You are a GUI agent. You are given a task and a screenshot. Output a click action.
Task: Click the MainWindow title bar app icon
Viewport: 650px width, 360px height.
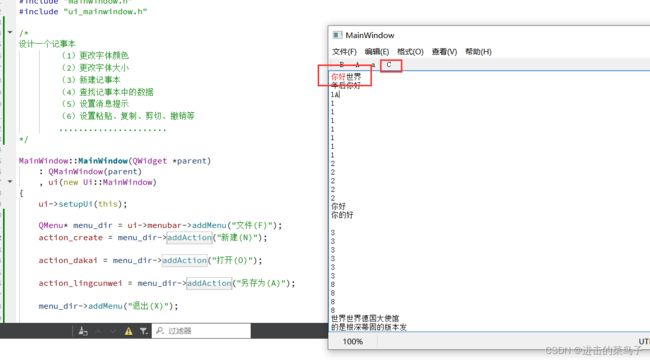click(x=337, y=35)
